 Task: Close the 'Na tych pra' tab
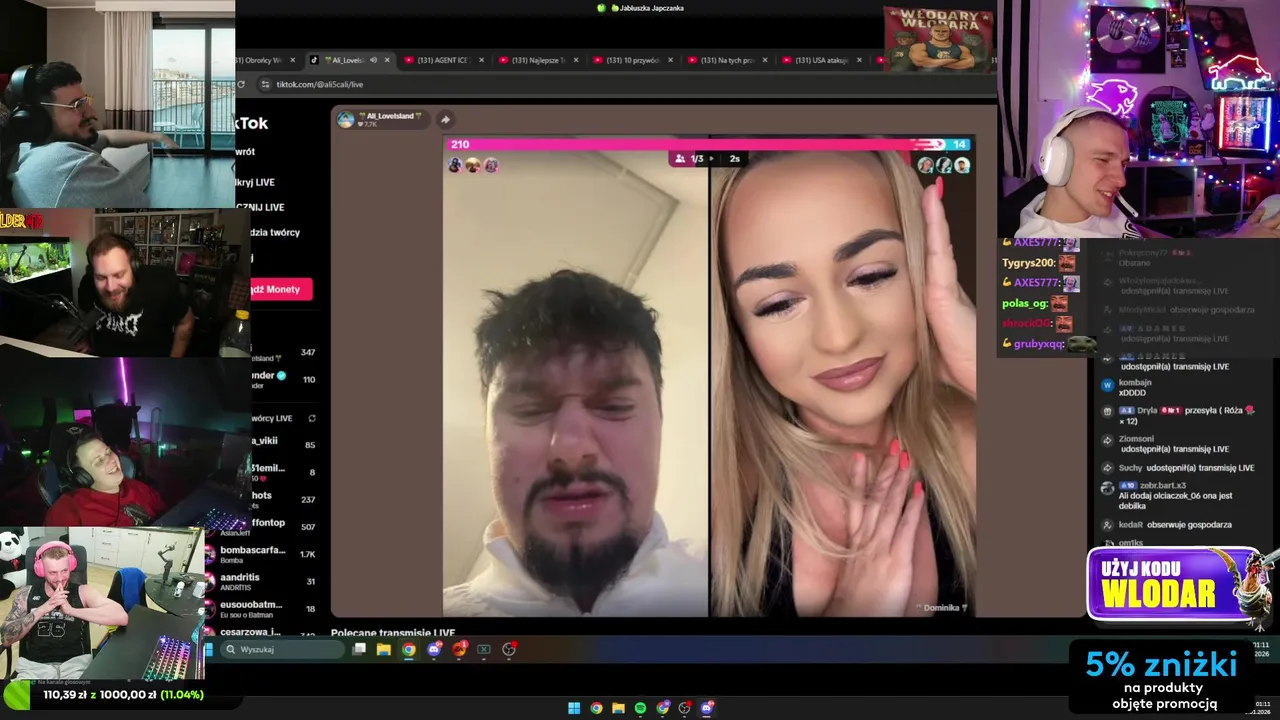point(765,60)
